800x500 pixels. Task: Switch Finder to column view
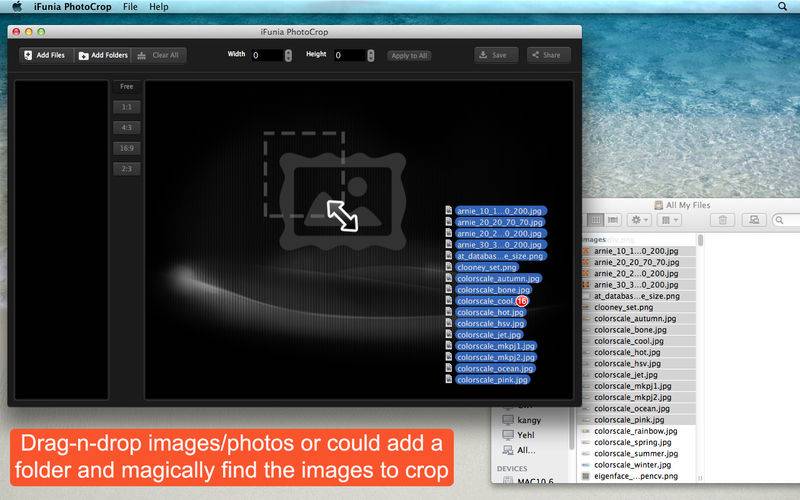pyautogui.click(x=595, y=220)
